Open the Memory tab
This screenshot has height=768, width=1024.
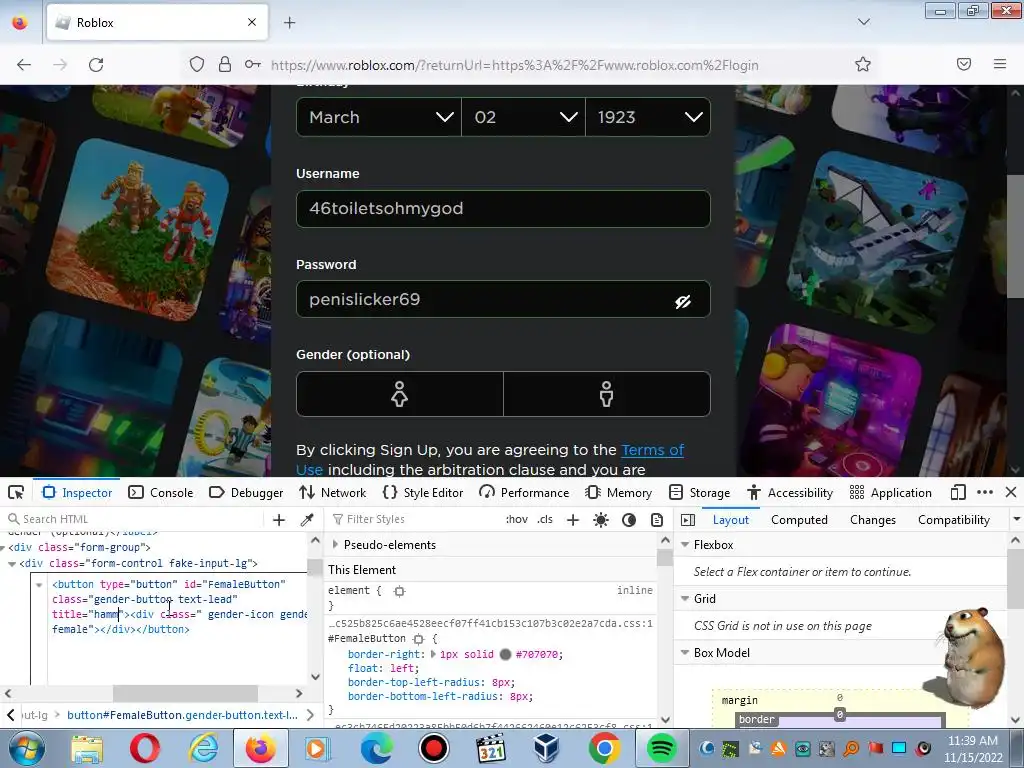click(618, 492)
